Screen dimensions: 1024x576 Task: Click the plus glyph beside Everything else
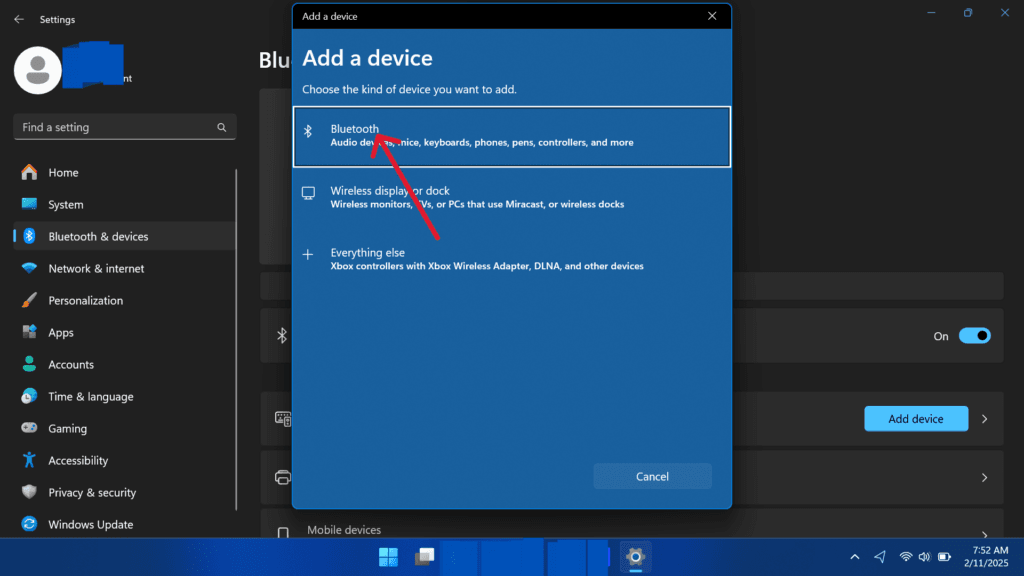point(308,255)
